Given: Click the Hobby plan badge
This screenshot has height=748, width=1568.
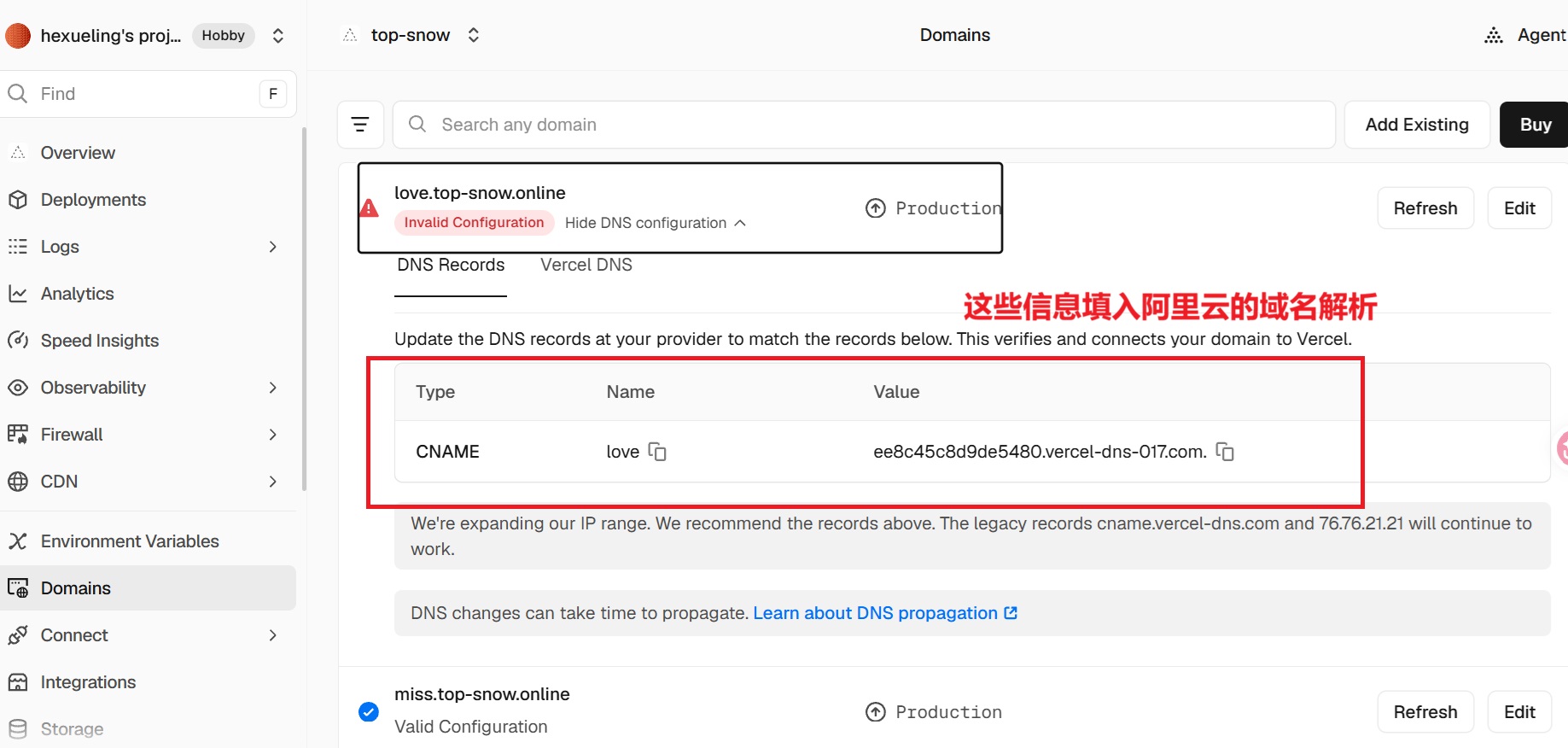Looking at the screenshot, I should point(224,36).
